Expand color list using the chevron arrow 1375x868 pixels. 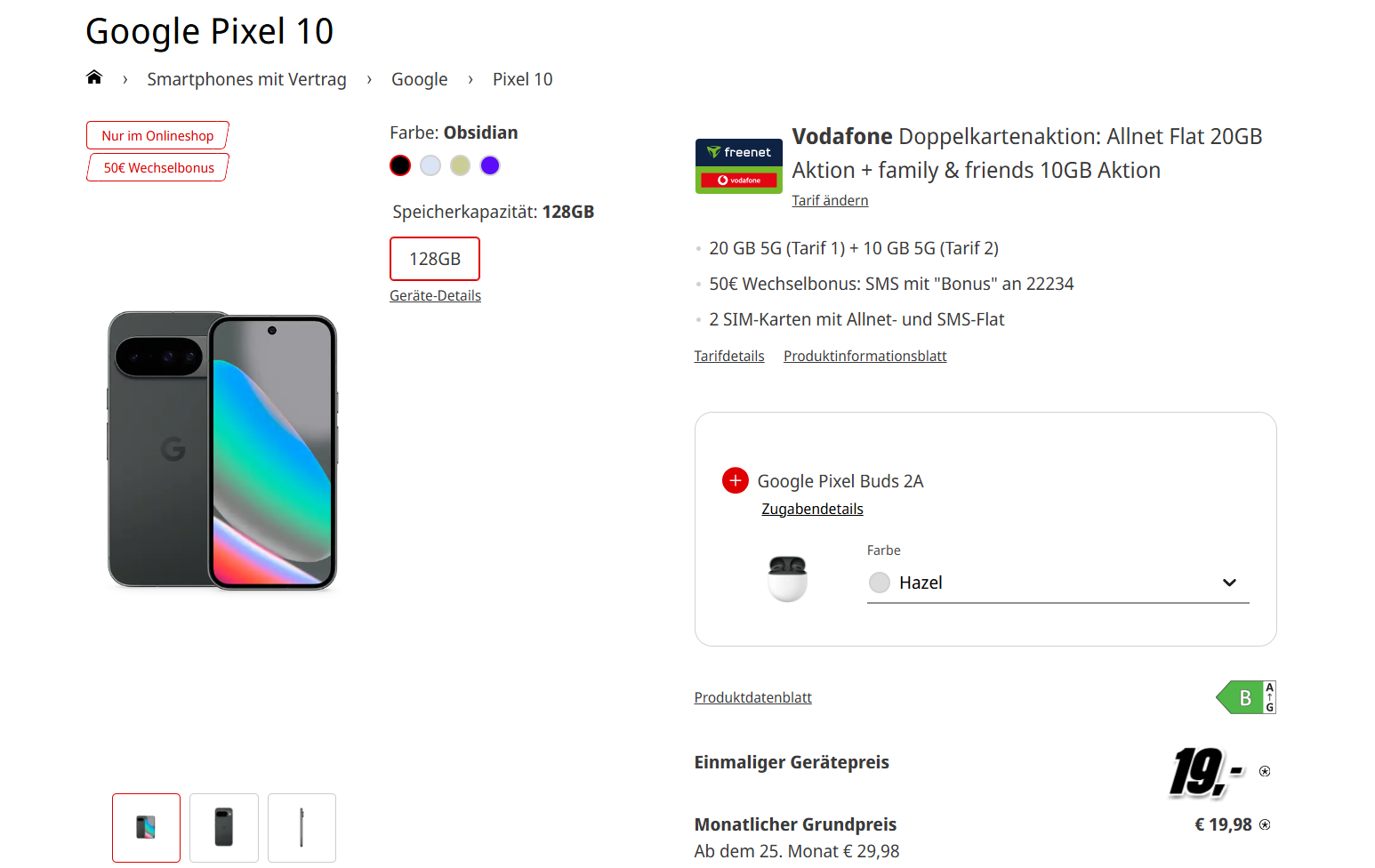1229,583
